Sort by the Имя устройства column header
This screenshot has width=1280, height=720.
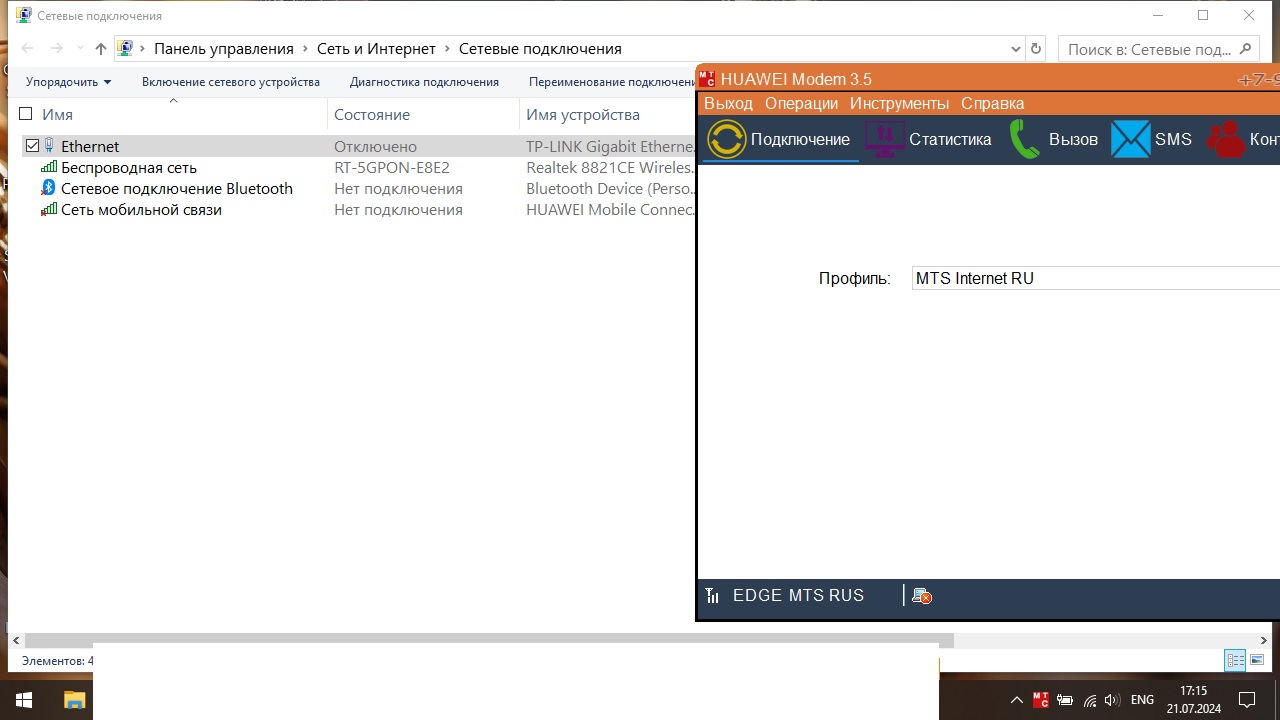583,114
